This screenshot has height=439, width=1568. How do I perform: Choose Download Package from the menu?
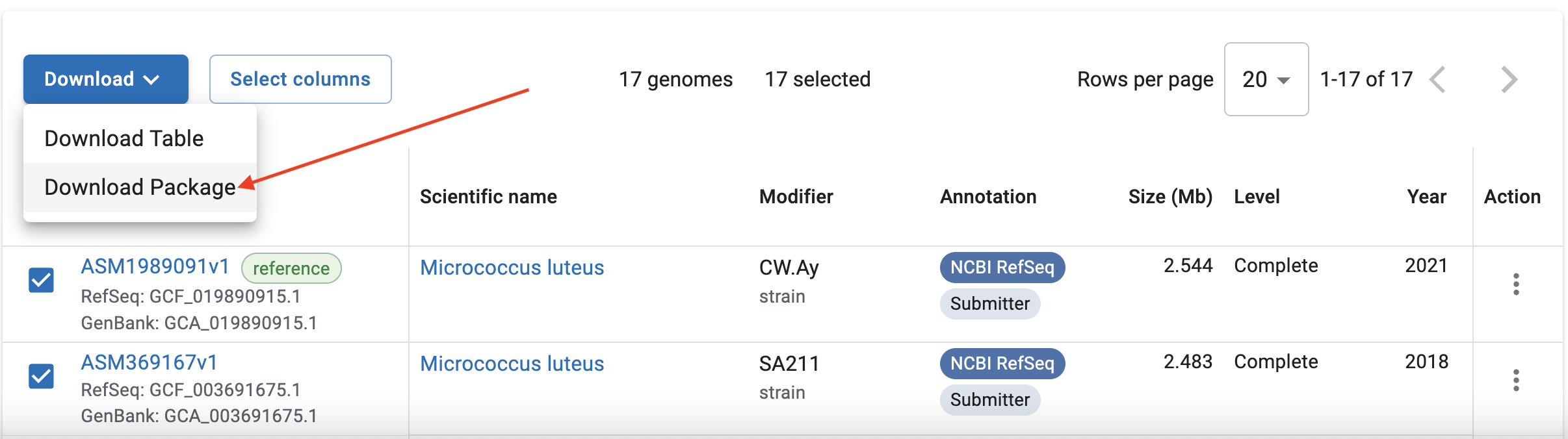coord(140,187)
